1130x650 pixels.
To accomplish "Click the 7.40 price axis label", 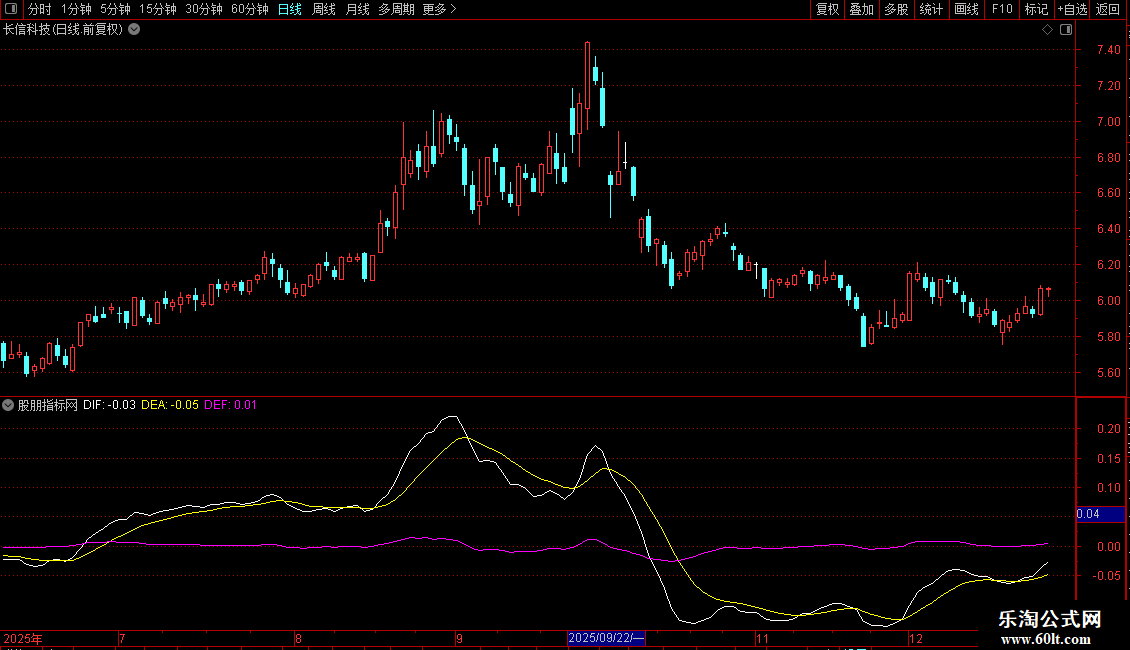I will tap(1108, 50).
